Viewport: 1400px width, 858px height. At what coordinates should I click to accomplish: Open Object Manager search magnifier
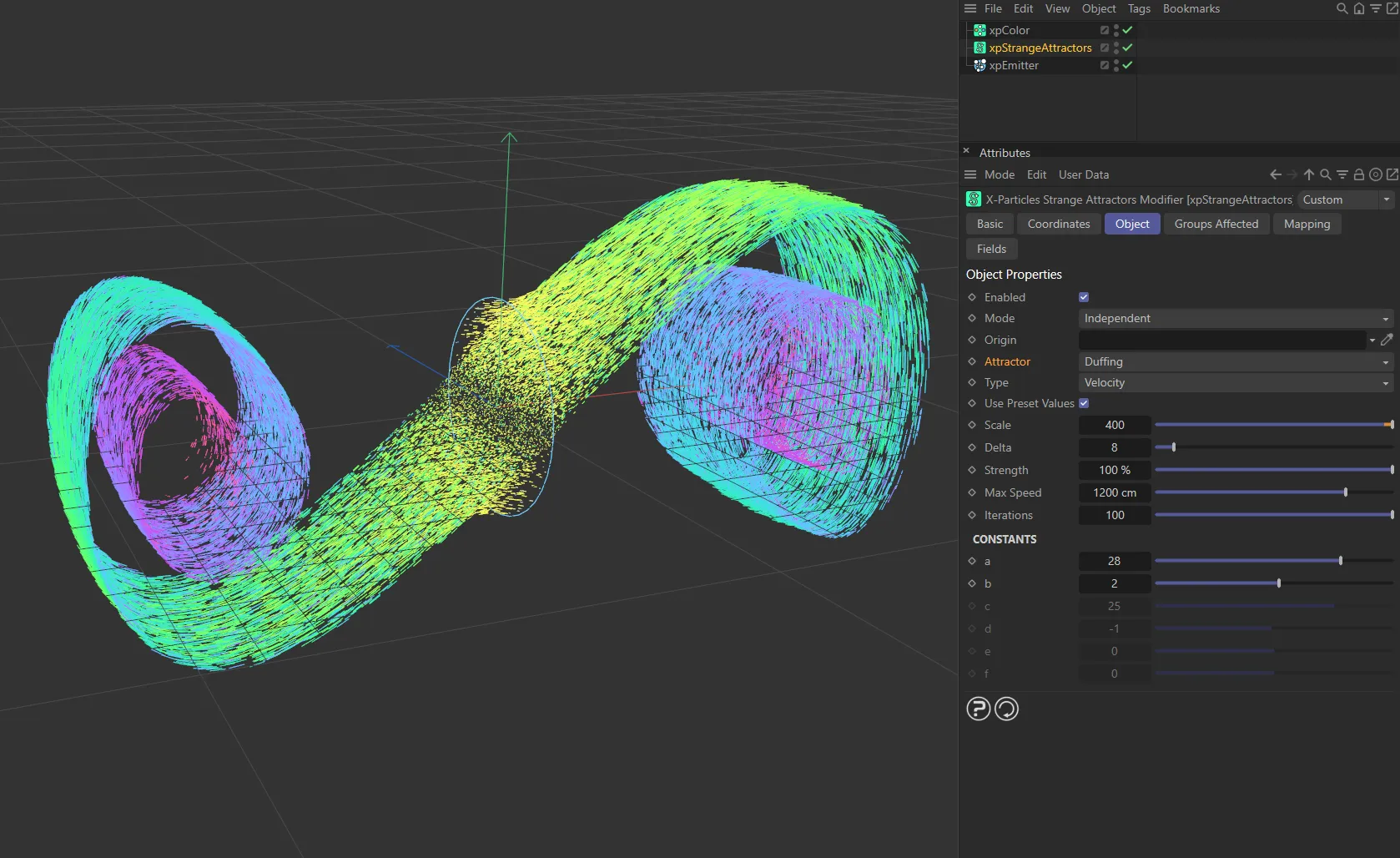pos(1342,8)
